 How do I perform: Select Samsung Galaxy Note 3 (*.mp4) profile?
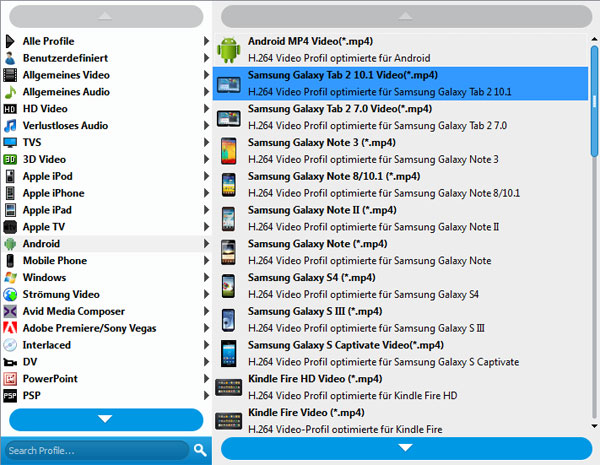(400, 151)
